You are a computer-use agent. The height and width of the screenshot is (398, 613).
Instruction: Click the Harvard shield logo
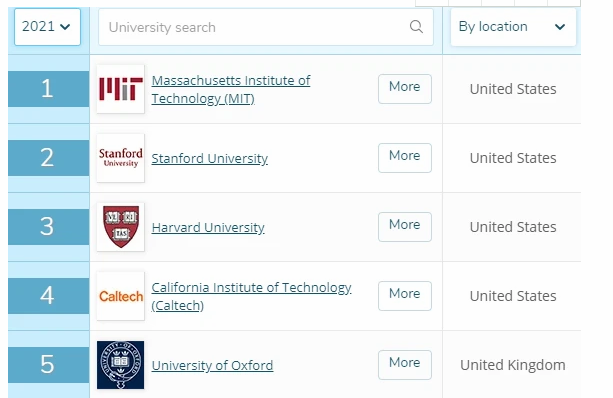[120, 227]
